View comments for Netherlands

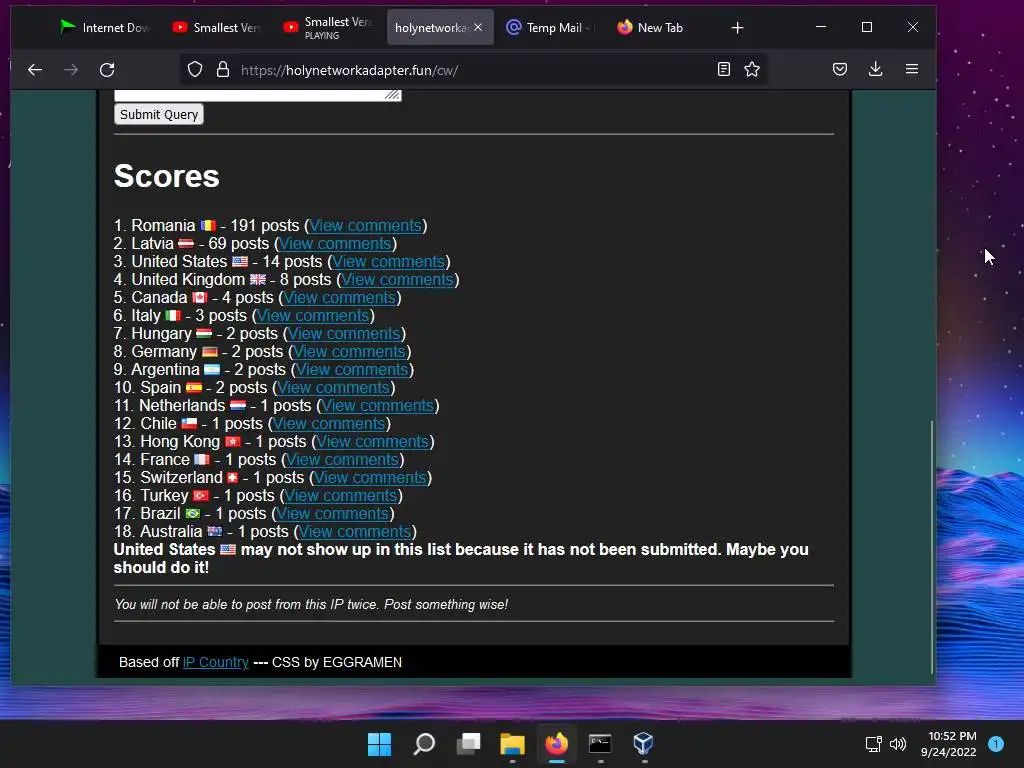point(377,406)
